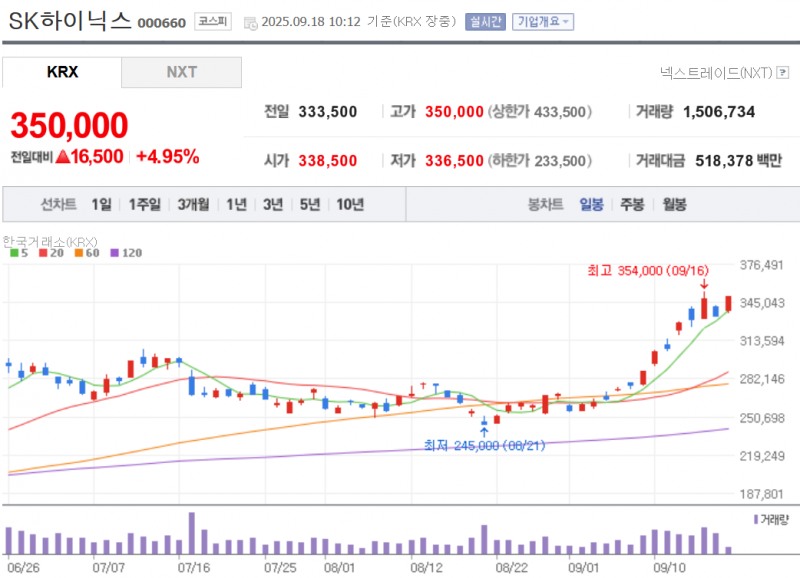Click the 코스피 market badge next to stock name

pos(214,19)
